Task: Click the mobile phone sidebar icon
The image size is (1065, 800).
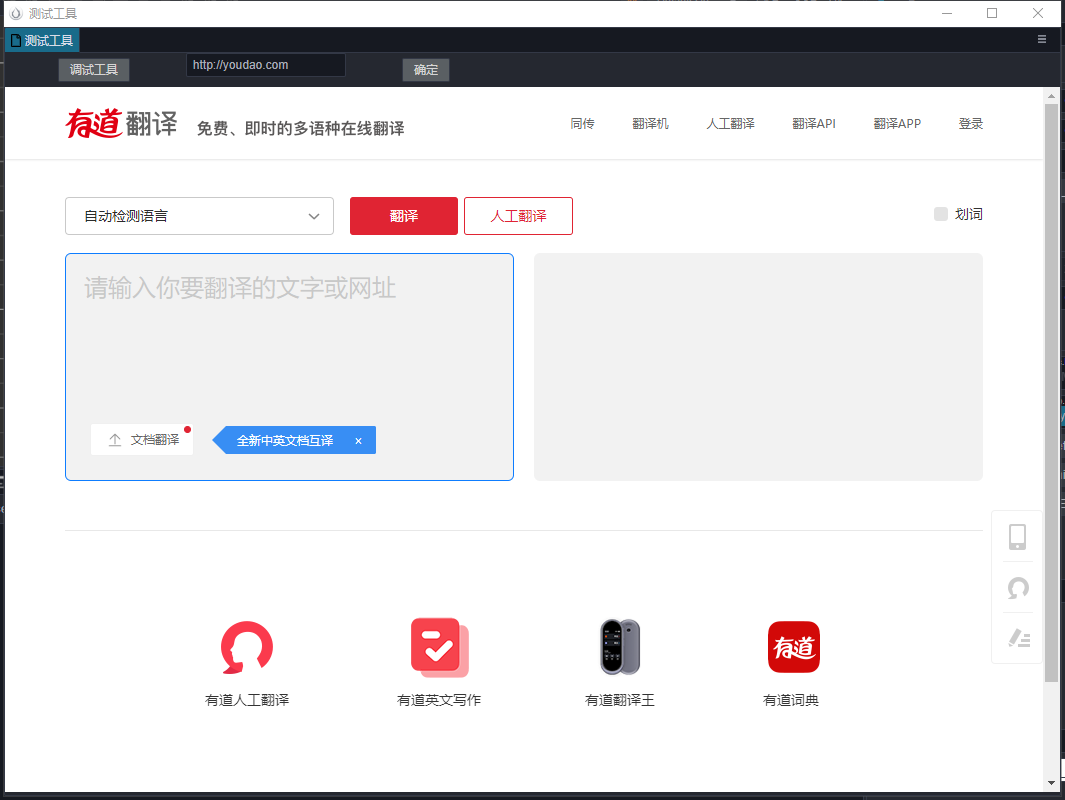Action: [x=1017, y=537]
